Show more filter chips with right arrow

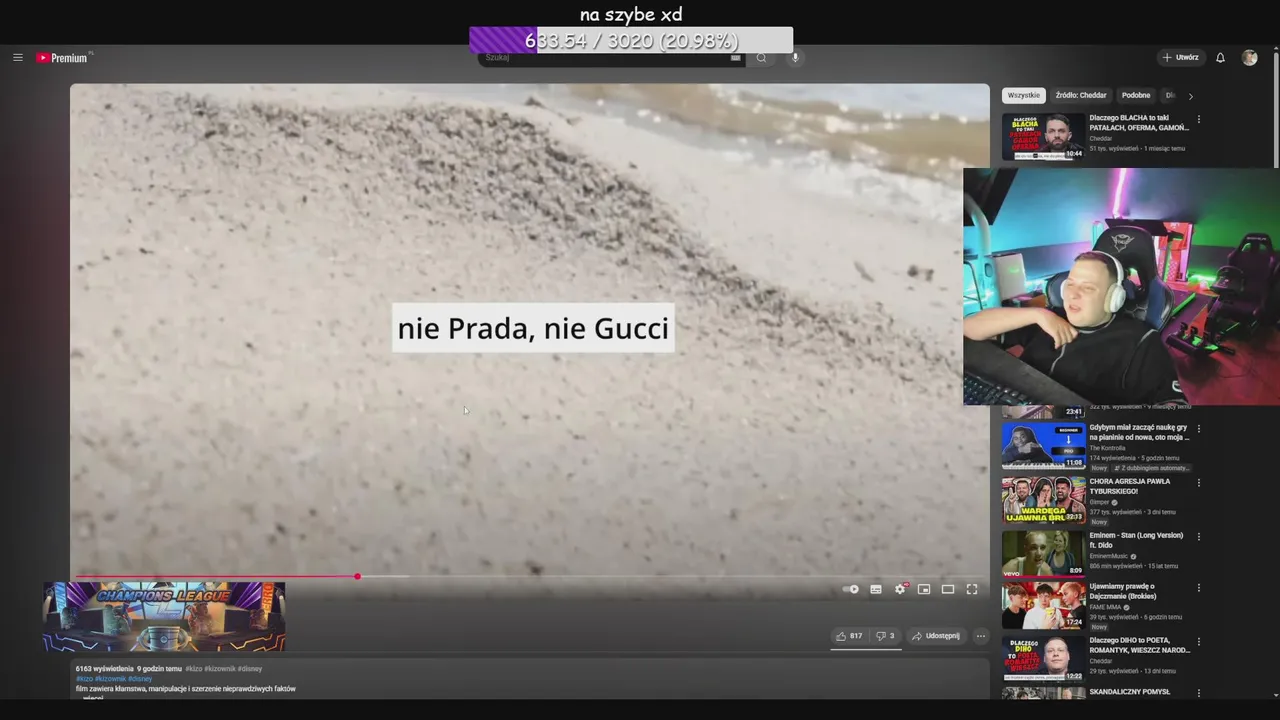(x=1190, y=96)
